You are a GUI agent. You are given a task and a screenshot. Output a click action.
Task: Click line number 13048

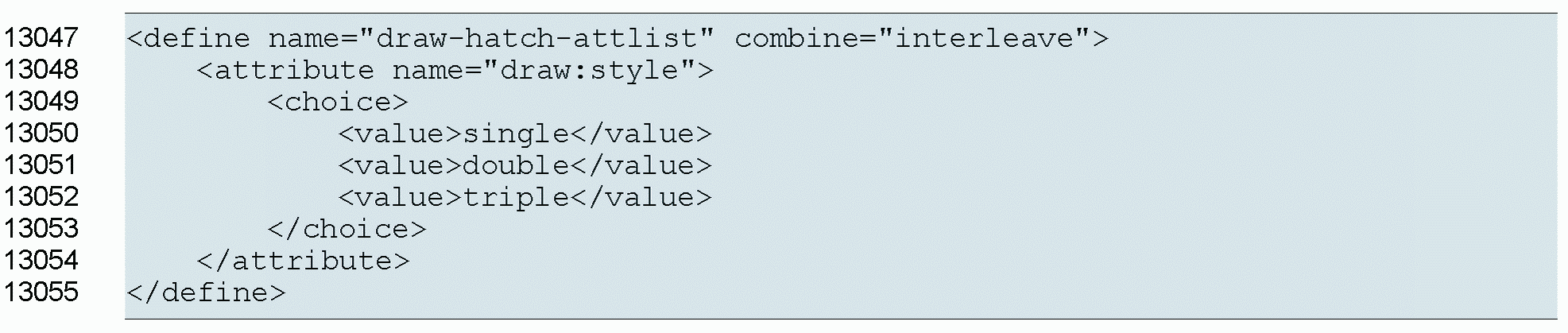41,70
